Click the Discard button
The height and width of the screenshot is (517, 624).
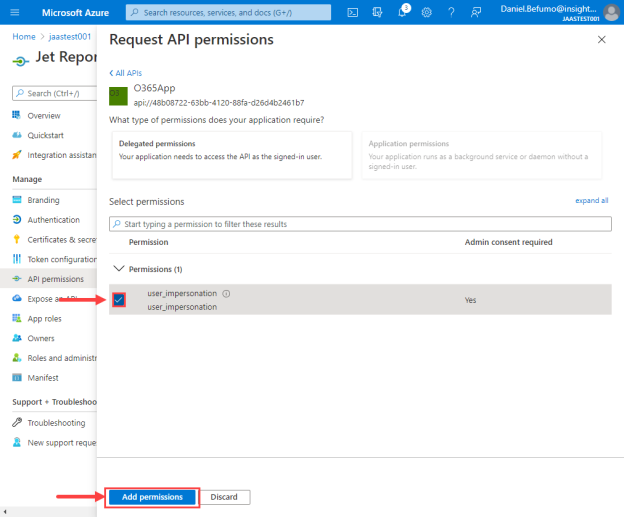(x=224, y=497)
